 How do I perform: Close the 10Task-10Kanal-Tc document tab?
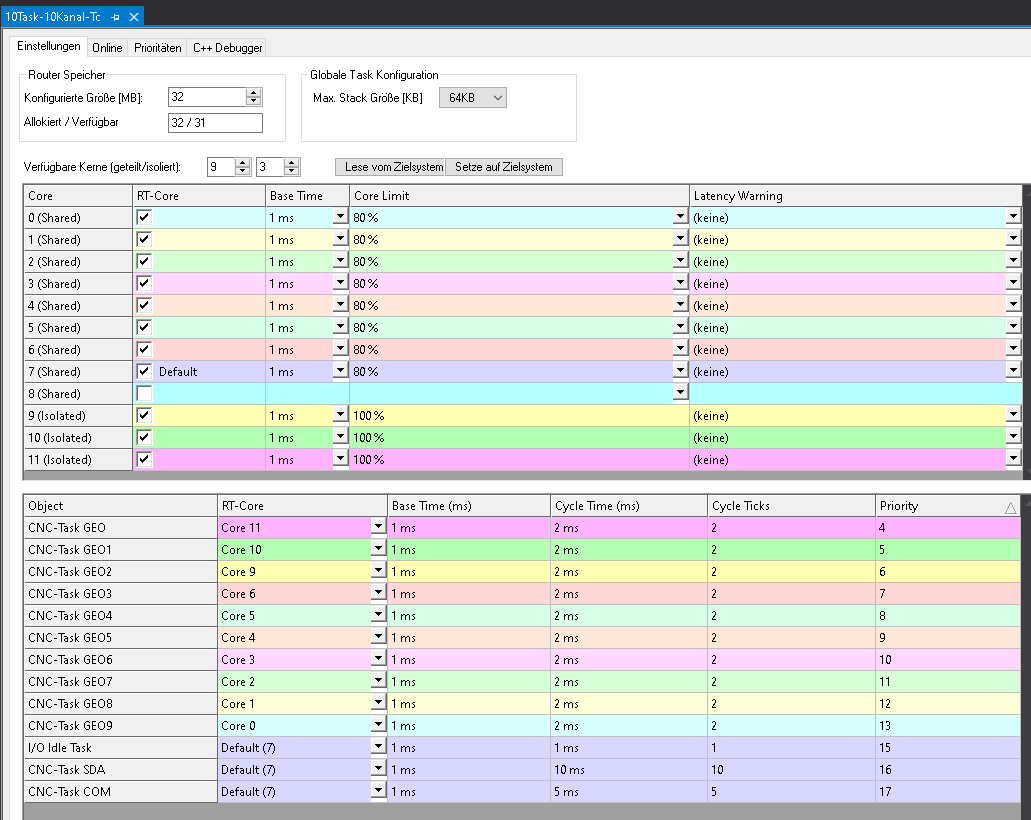pyautogui.click(x=134, y=17)
